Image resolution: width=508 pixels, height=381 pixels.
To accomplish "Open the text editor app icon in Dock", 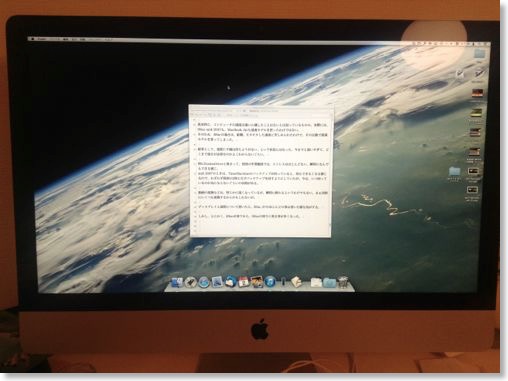I will click(296, 282).
